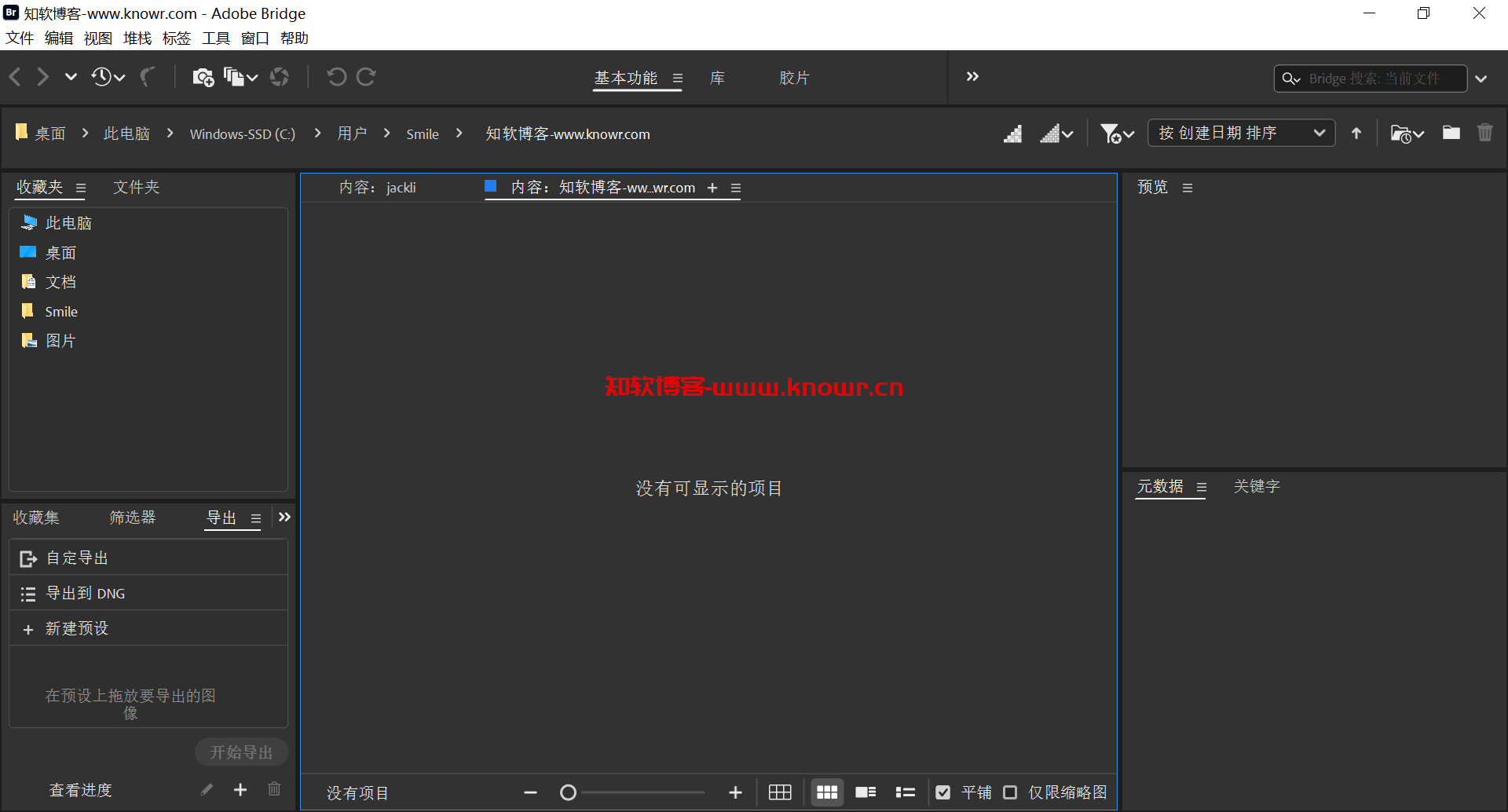This screenshot has height=812, width=1508.
Task: Add new content tab with plus
Action: (x=712, y=188)
